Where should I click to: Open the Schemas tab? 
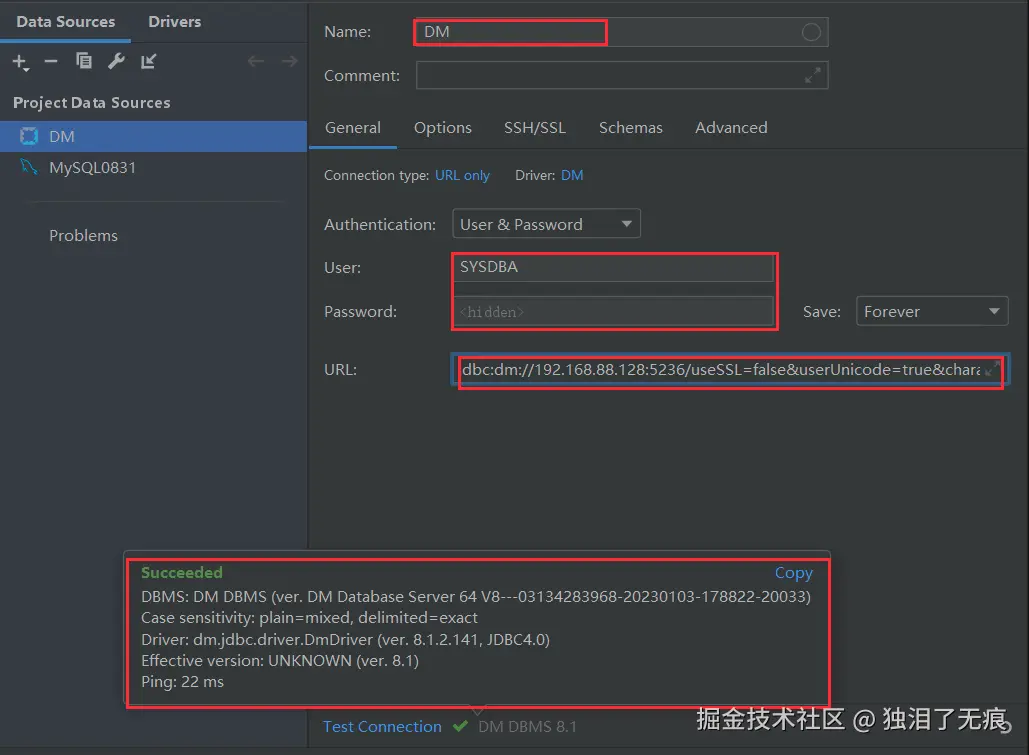point(630,127)
